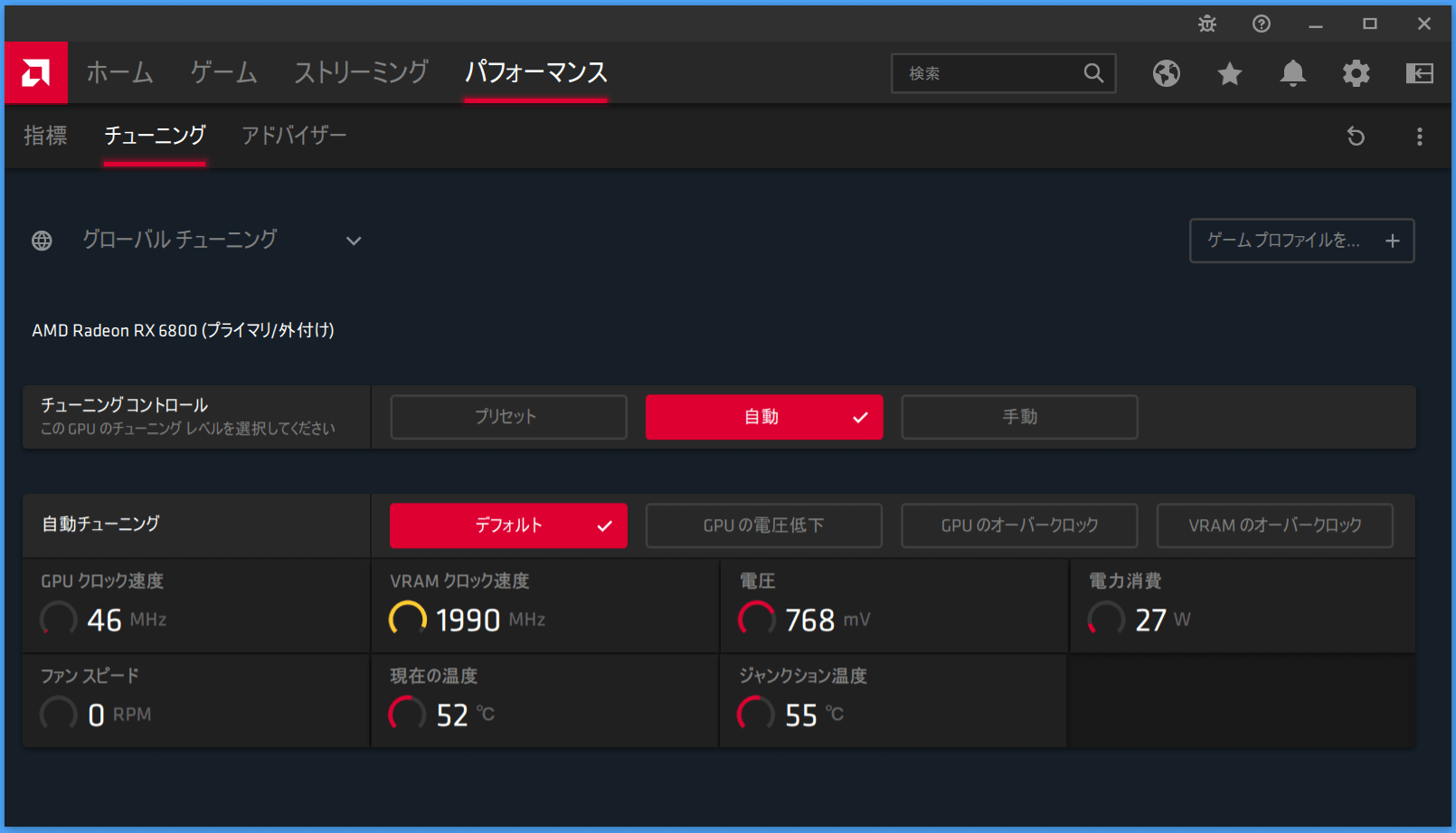The image size is (1456, 833).
Task: Click the reset arrow icon
Action: (1356, 137)
